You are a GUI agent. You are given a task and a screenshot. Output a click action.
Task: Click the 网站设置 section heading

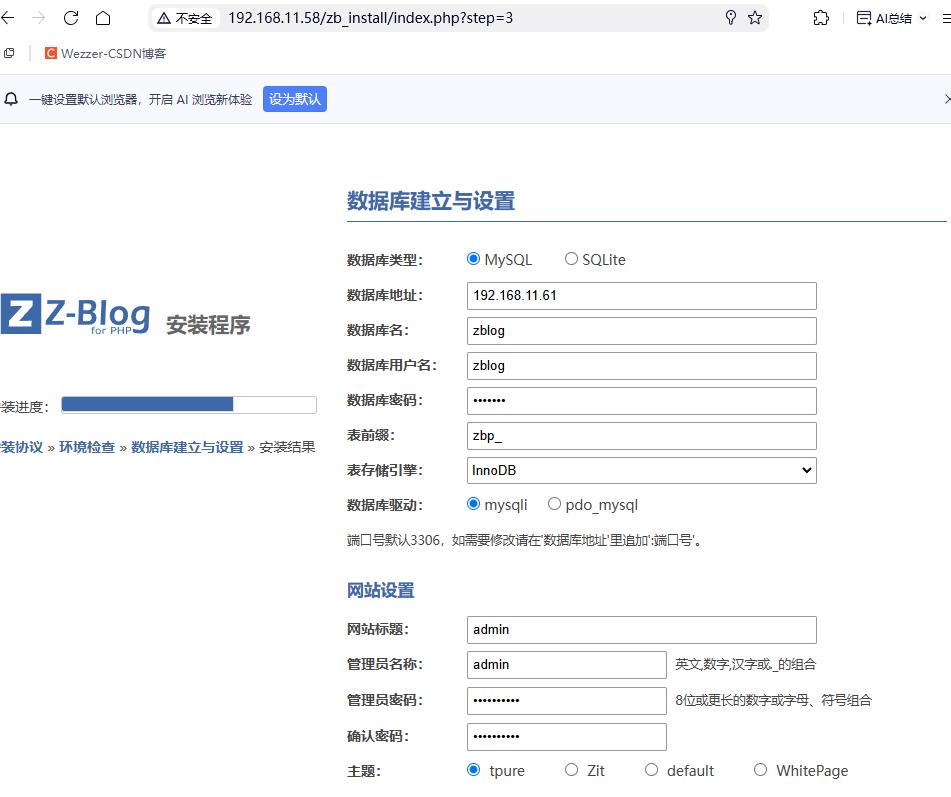(380, 591)
